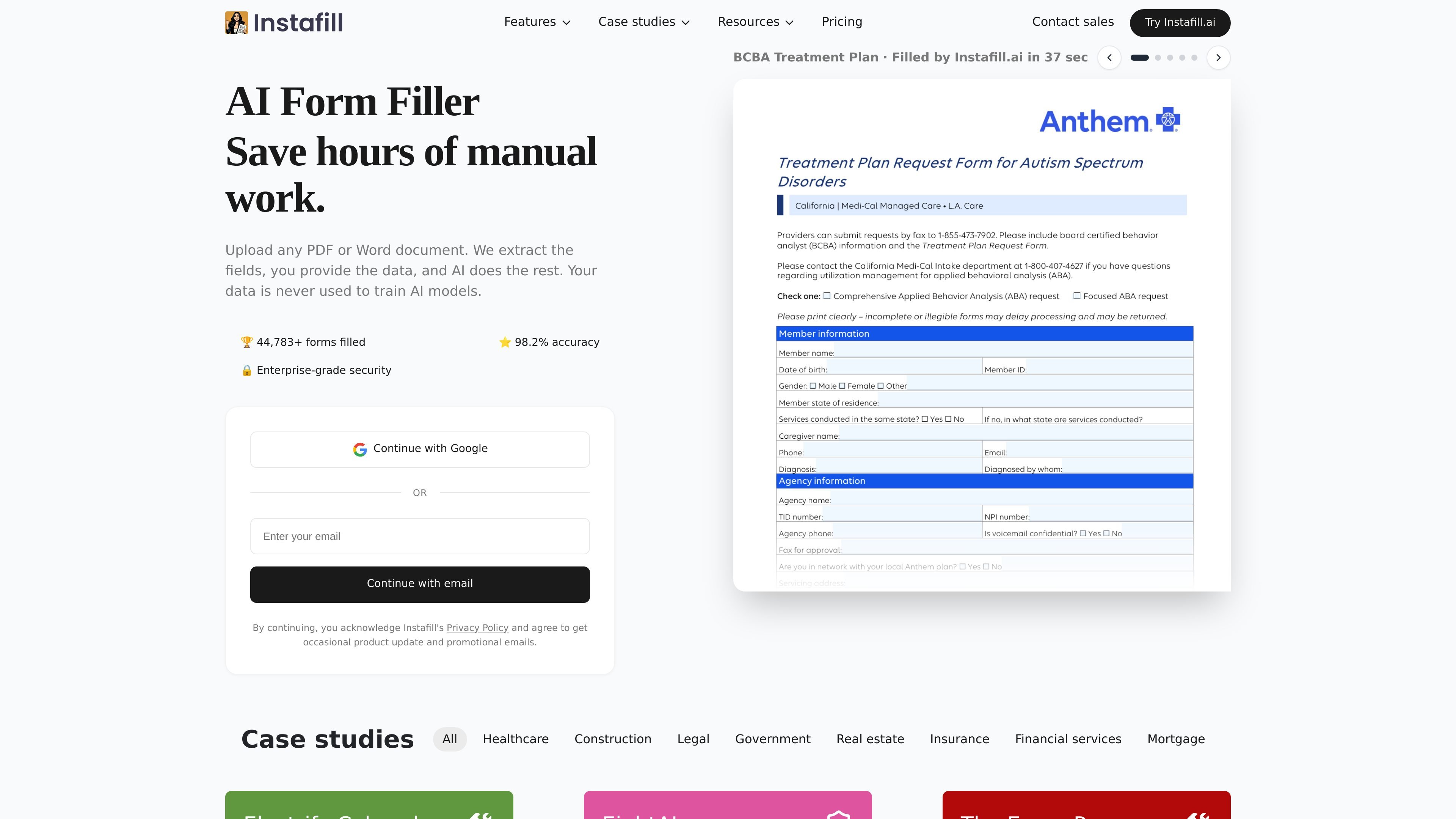Filter case studies by Government
The width and height of the screenshot is (1456, 819).
point(773,739)
